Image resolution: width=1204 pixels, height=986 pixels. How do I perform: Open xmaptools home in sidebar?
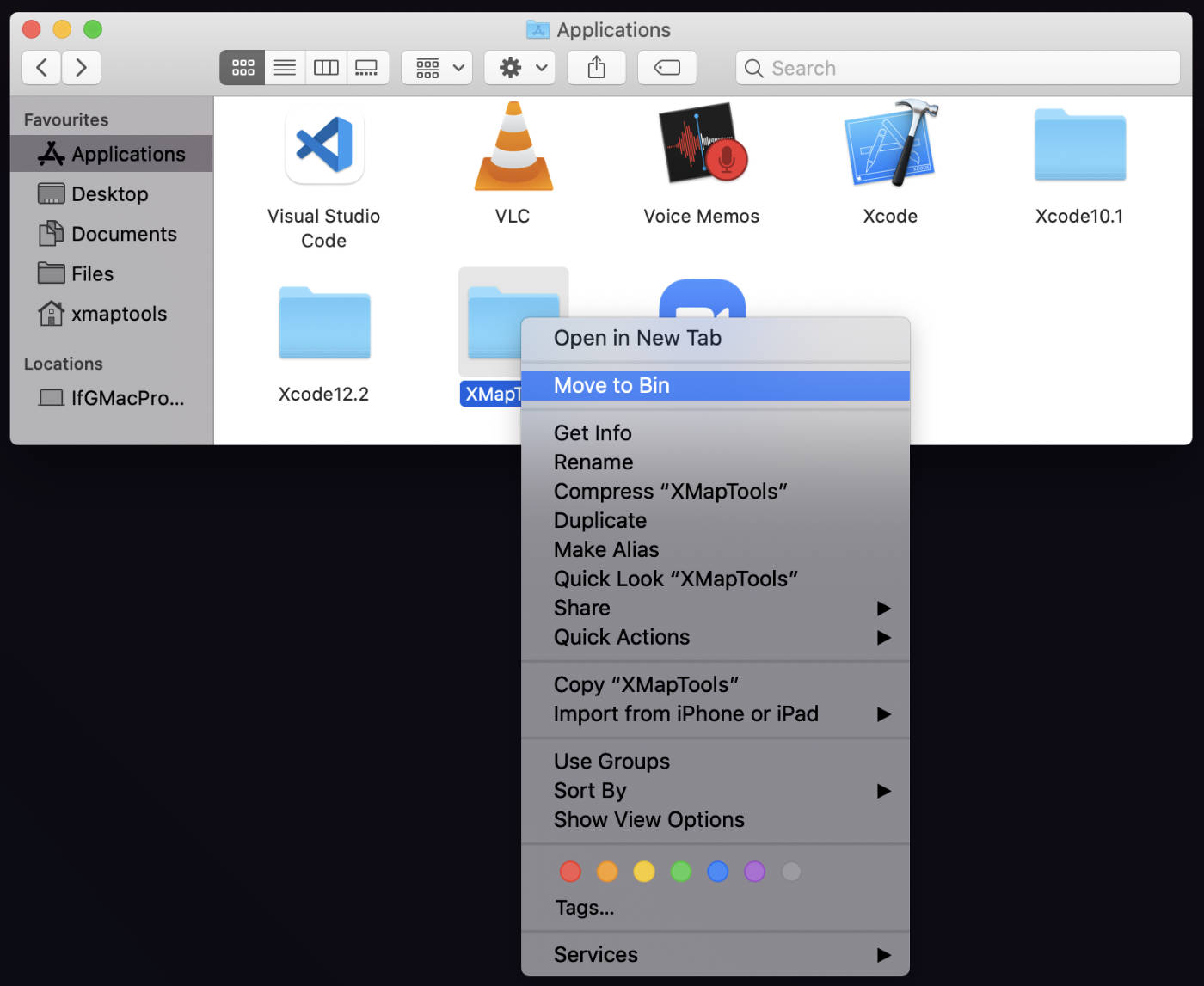click(x=112, y=314)
